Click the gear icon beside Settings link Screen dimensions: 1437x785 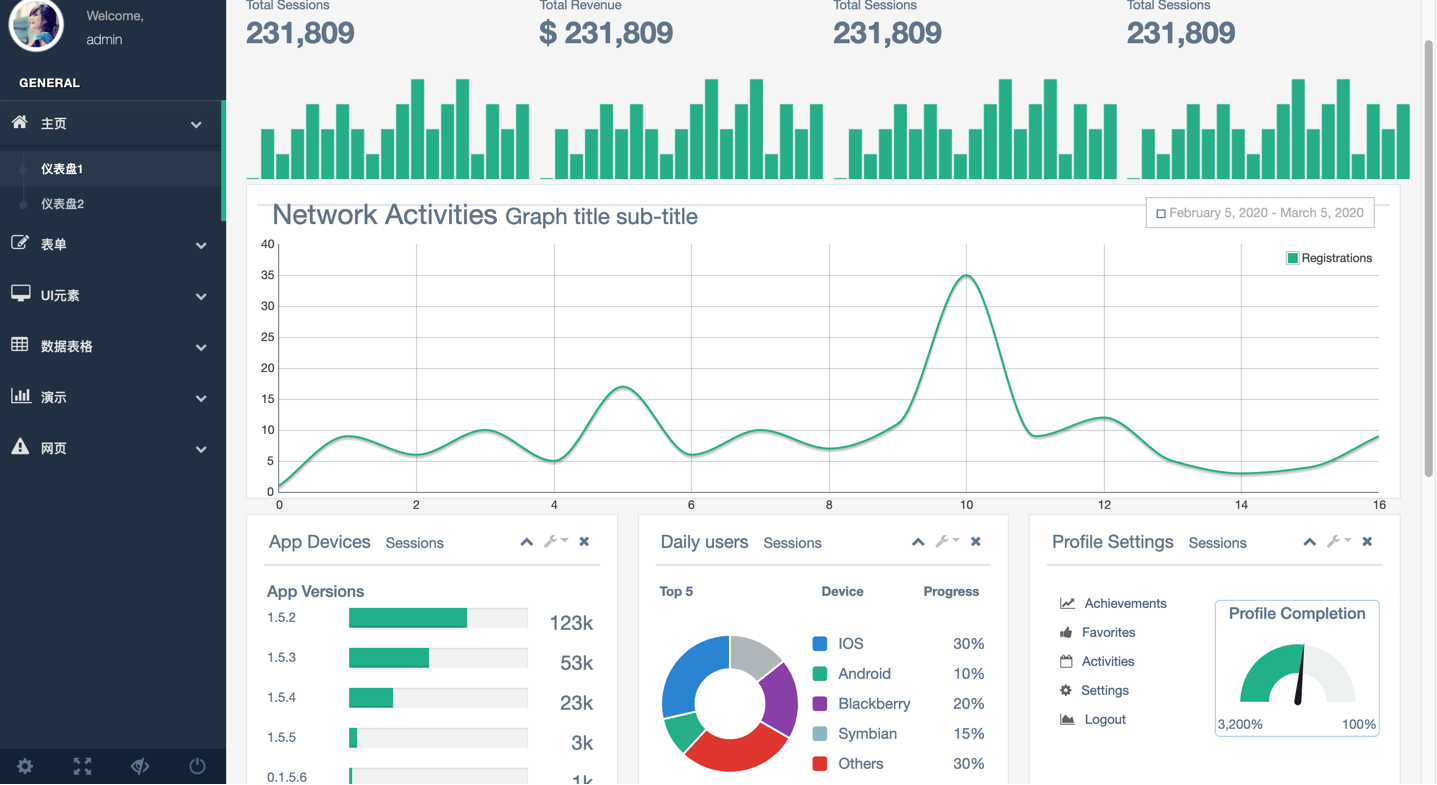pos(1066,691)
